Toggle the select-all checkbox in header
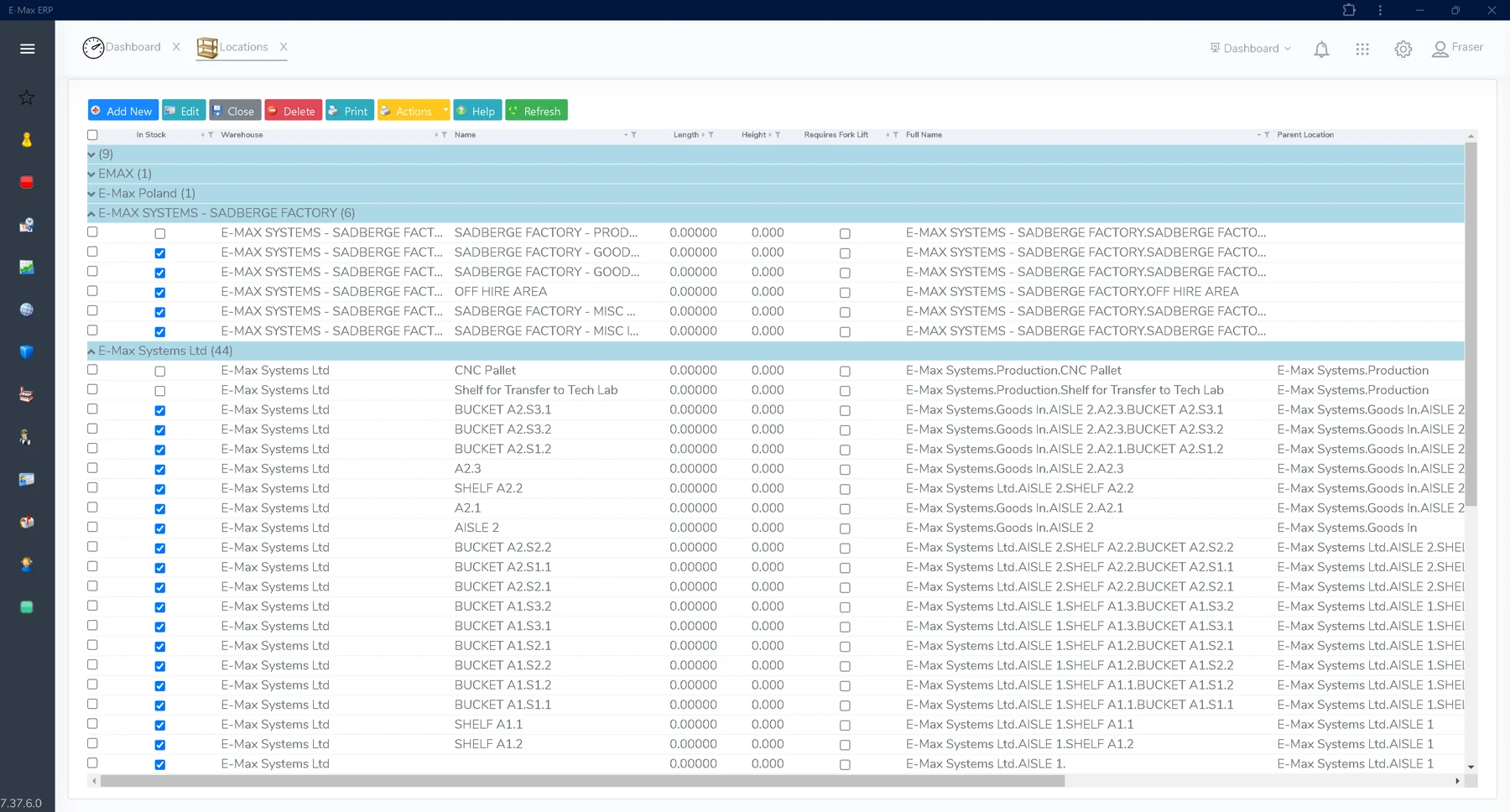Image resolution: width=1510 pixels, height=812 pixels. point(92,135)
